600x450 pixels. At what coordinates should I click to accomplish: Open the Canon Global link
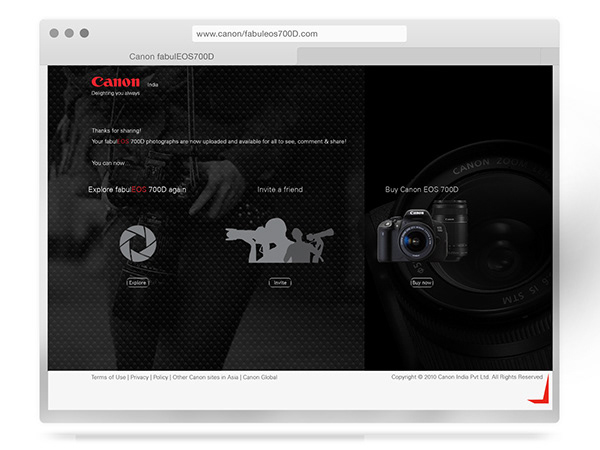[260, 377]
